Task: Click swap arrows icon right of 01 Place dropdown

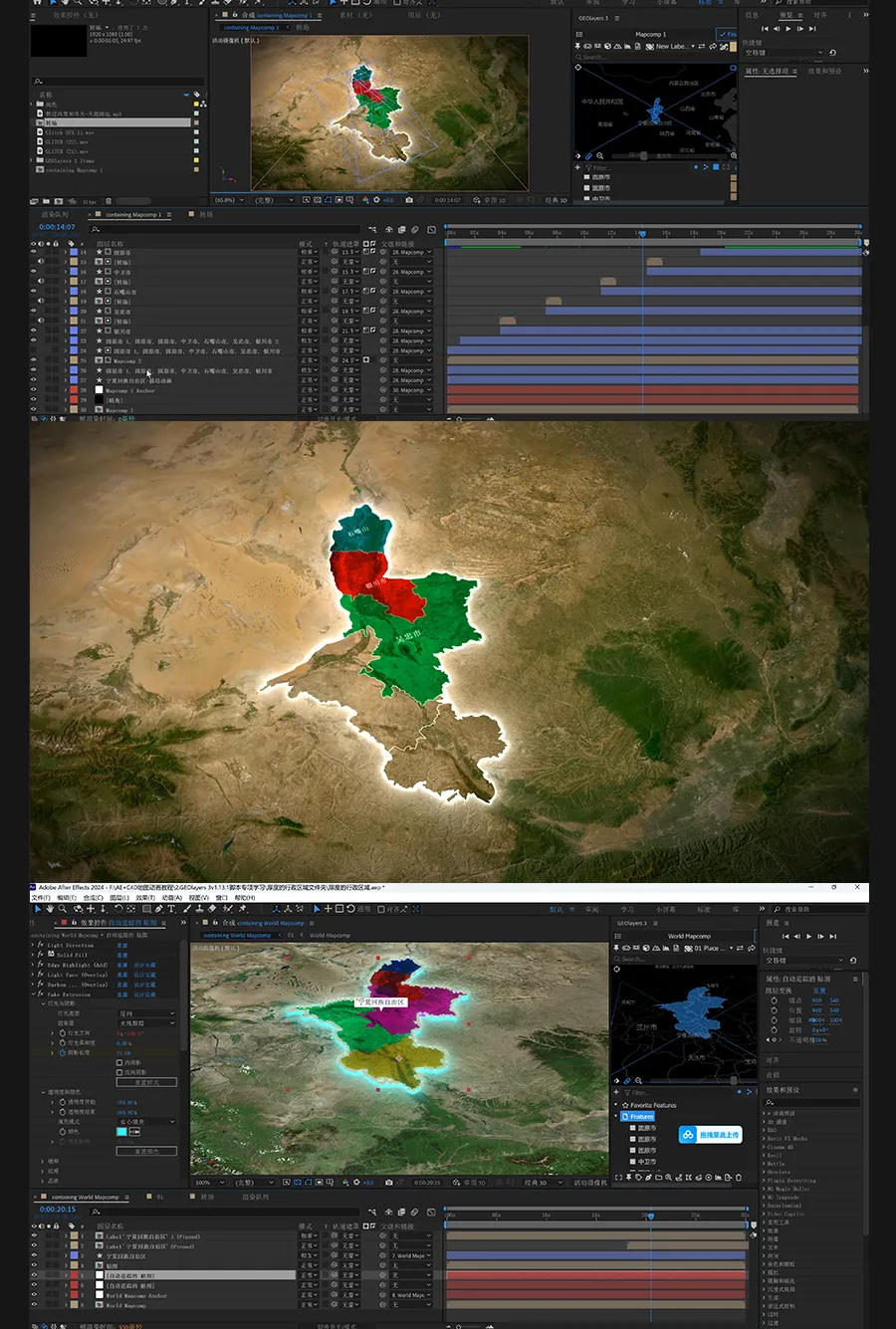Action: pyautogui.click(x=740, y=948)
